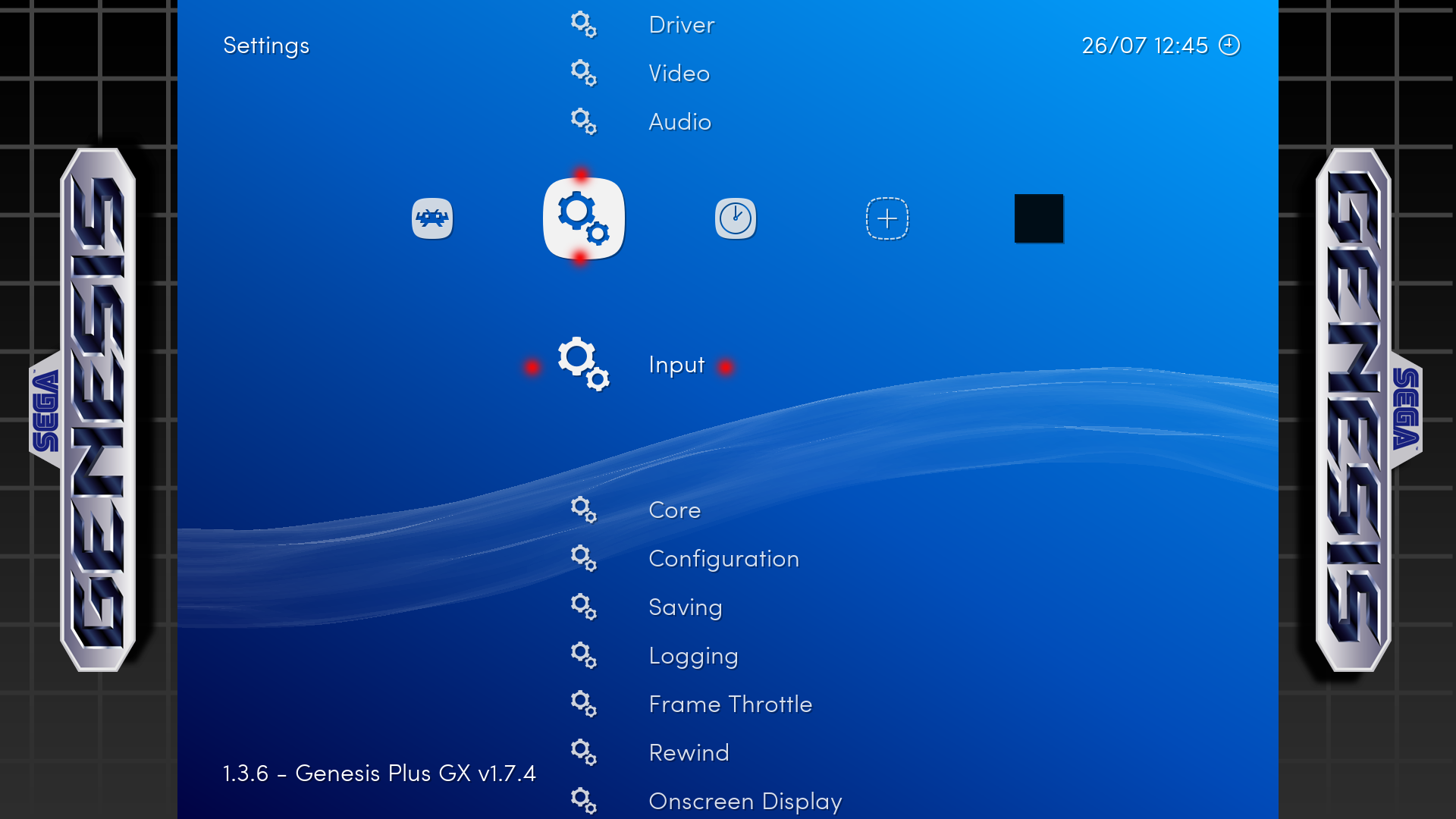Select the highlighted Settings gears tab icon
The height and width of the screenshot is (819, 1456).
click(583, 218)
